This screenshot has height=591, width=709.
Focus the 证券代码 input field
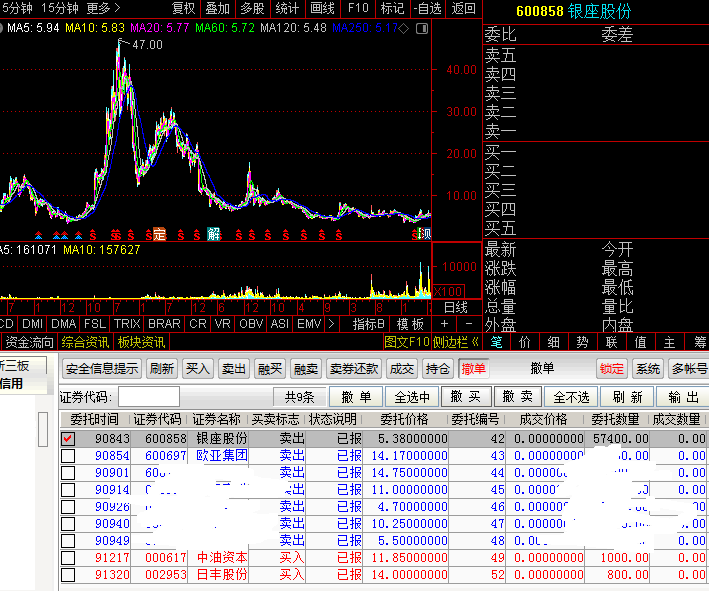click(x=149, y=397)
